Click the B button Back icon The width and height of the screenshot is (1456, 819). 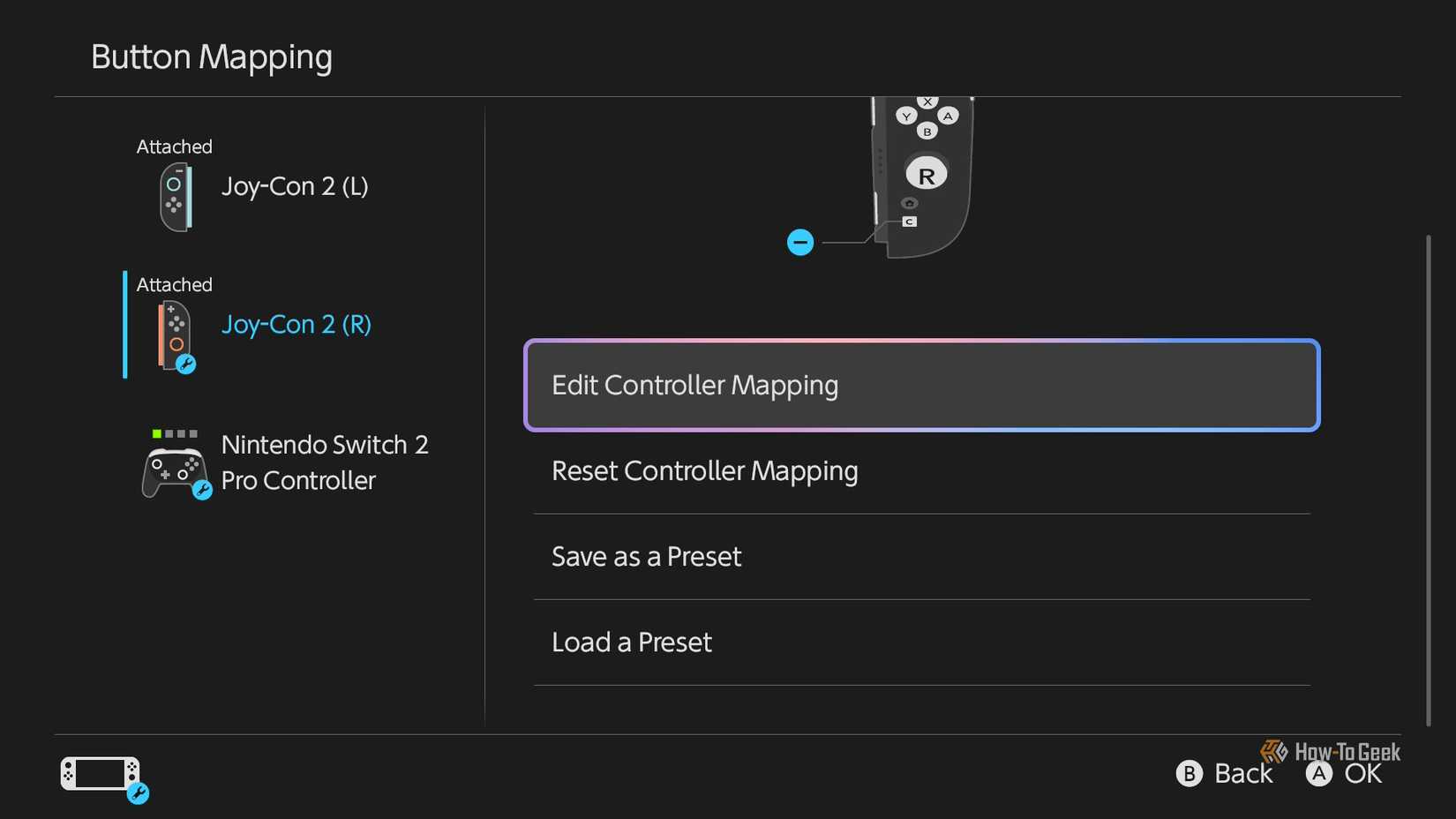(x=1189, y=774)
